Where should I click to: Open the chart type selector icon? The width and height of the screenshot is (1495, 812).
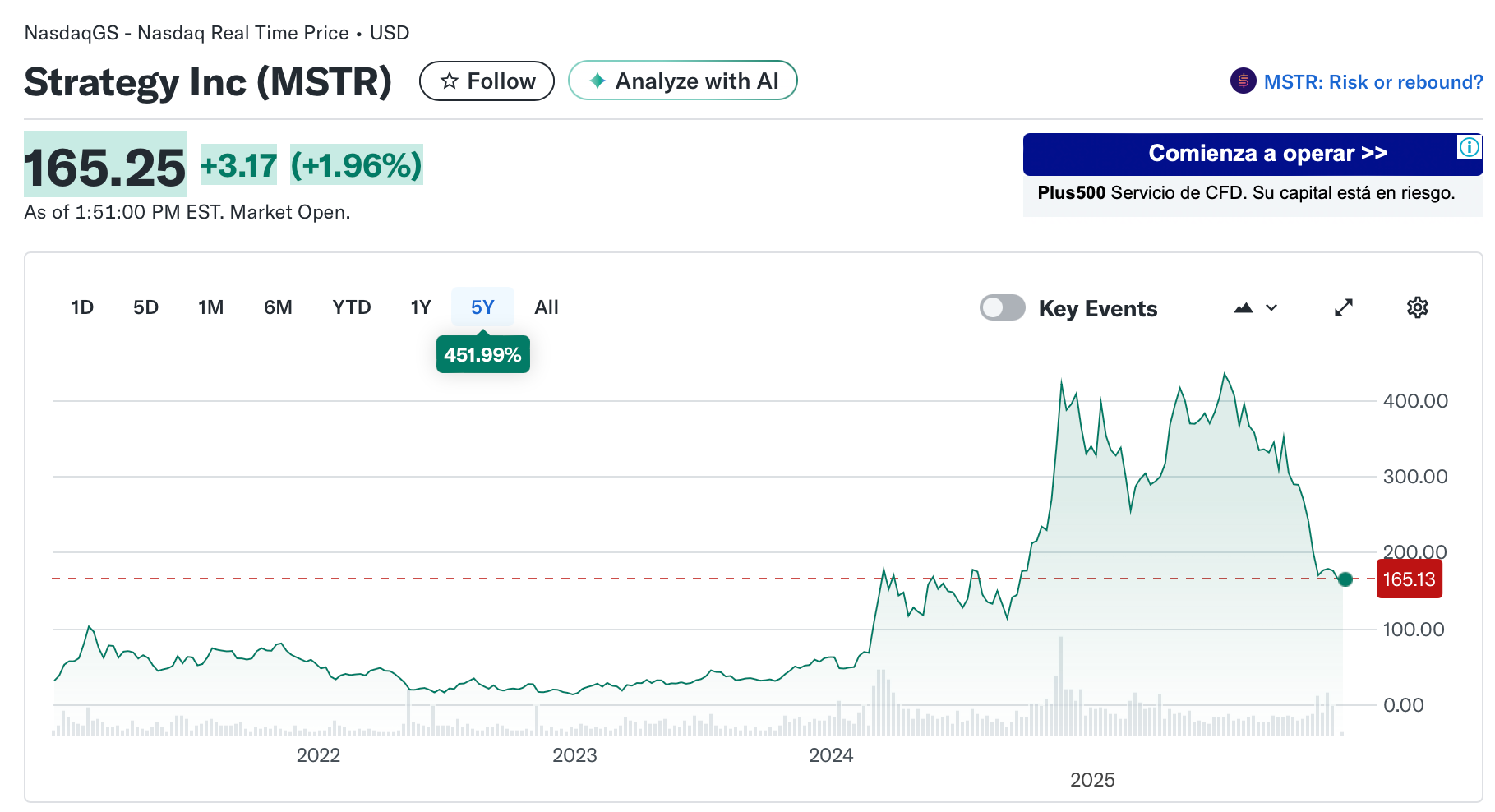[x=1242, y=307]
